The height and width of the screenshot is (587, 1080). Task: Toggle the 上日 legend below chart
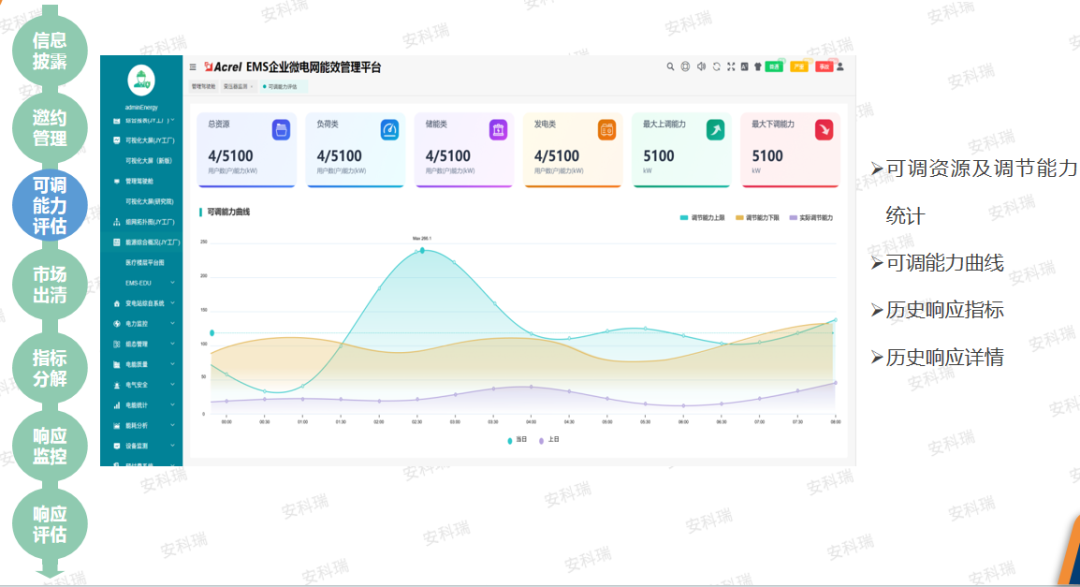coord(549,440)
